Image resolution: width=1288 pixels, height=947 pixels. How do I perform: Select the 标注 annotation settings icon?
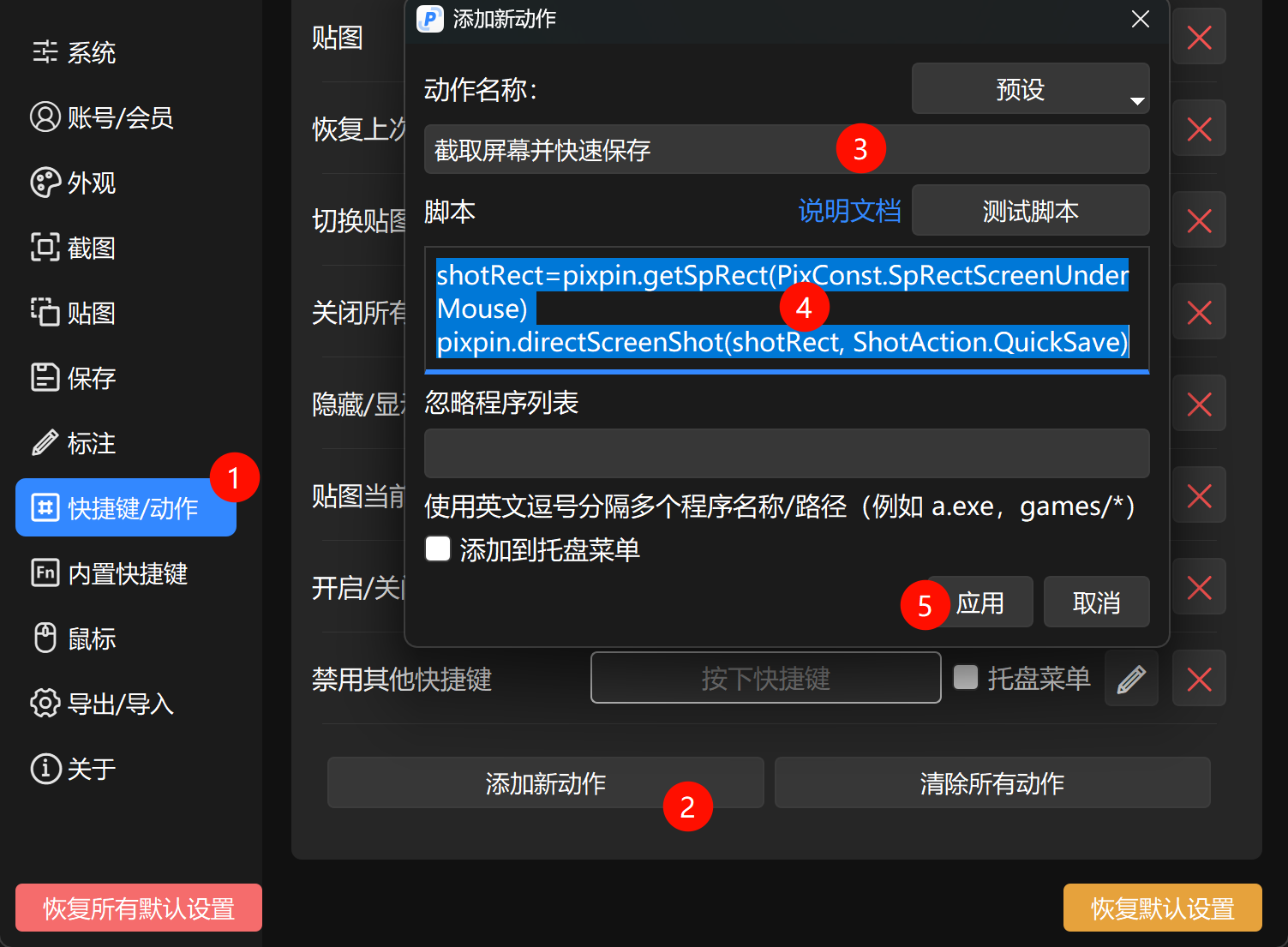click(45, 443)
